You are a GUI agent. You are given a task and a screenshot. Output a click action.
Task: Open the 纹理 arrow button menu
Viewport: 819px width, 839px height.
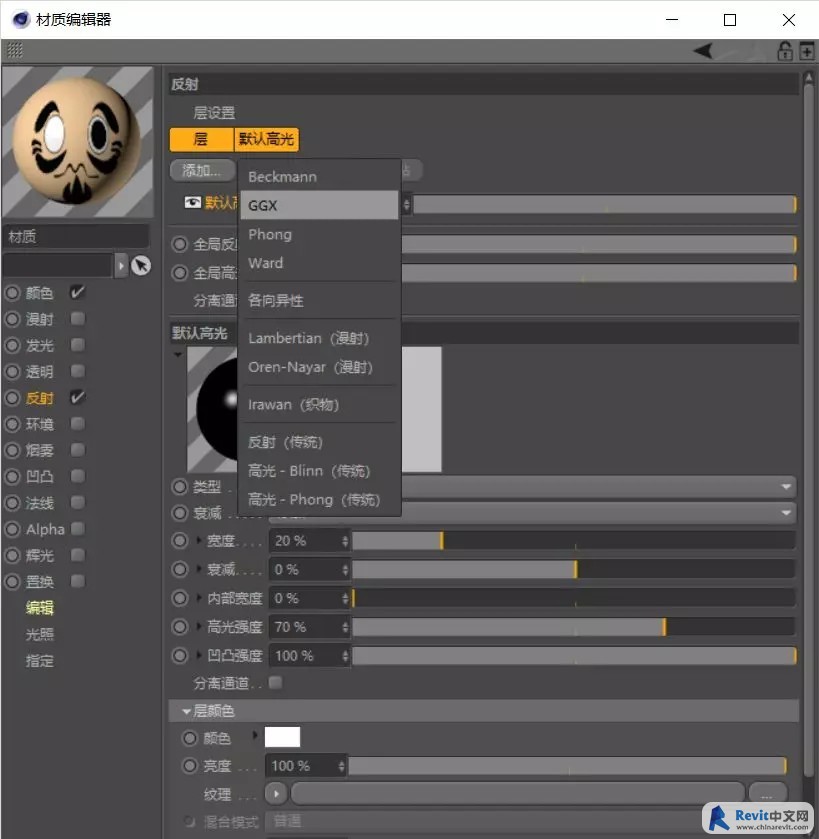point(276,794)
